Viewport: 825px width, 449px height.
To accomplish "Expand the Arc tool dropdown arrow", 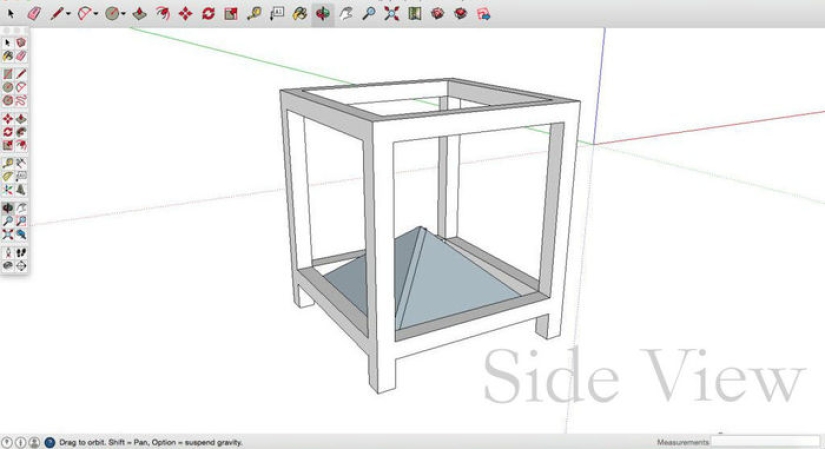I will click(96, 14).
